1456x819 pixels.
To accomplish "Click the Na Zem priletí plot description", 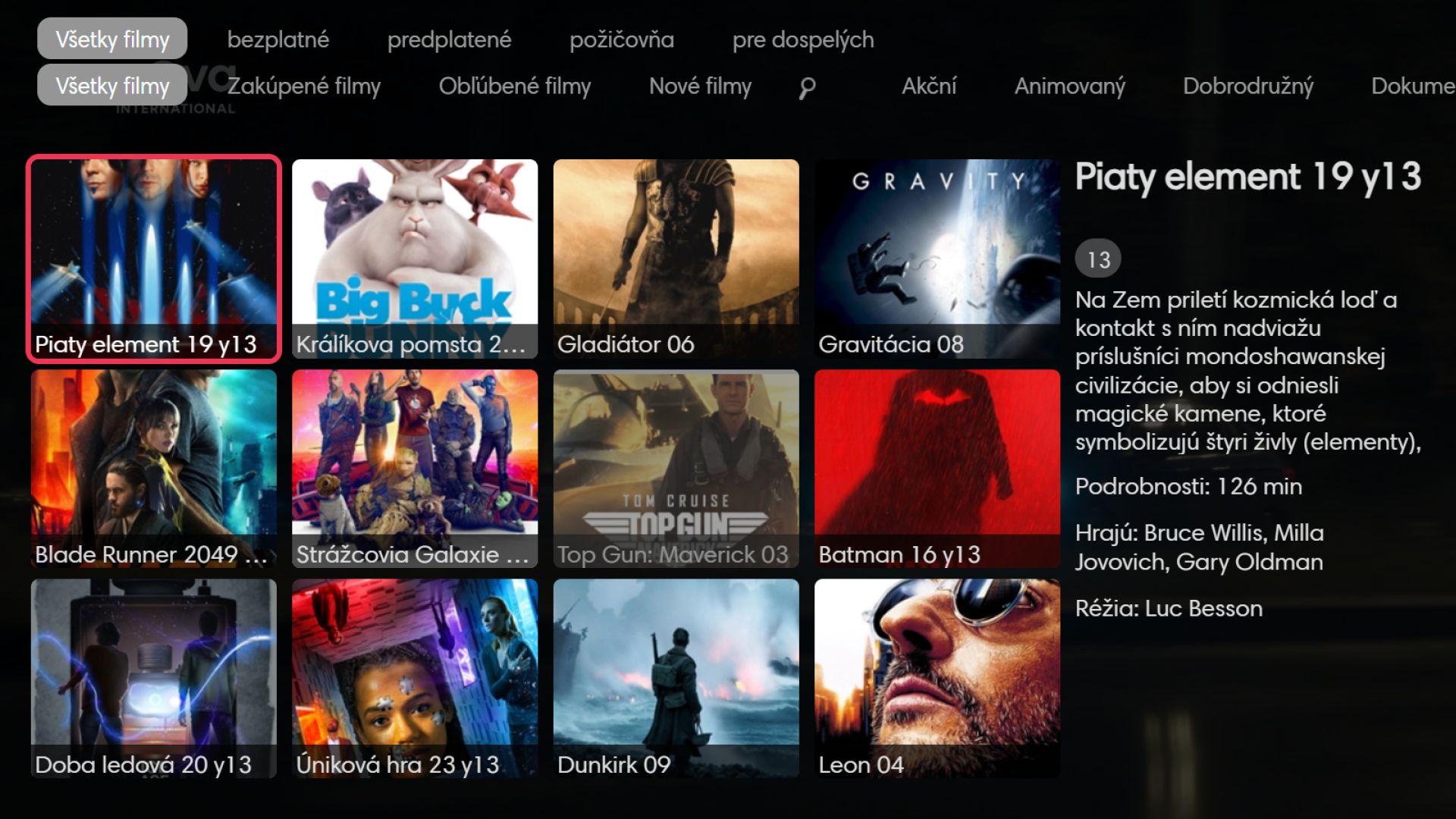I will click(x=1248, y=370).
